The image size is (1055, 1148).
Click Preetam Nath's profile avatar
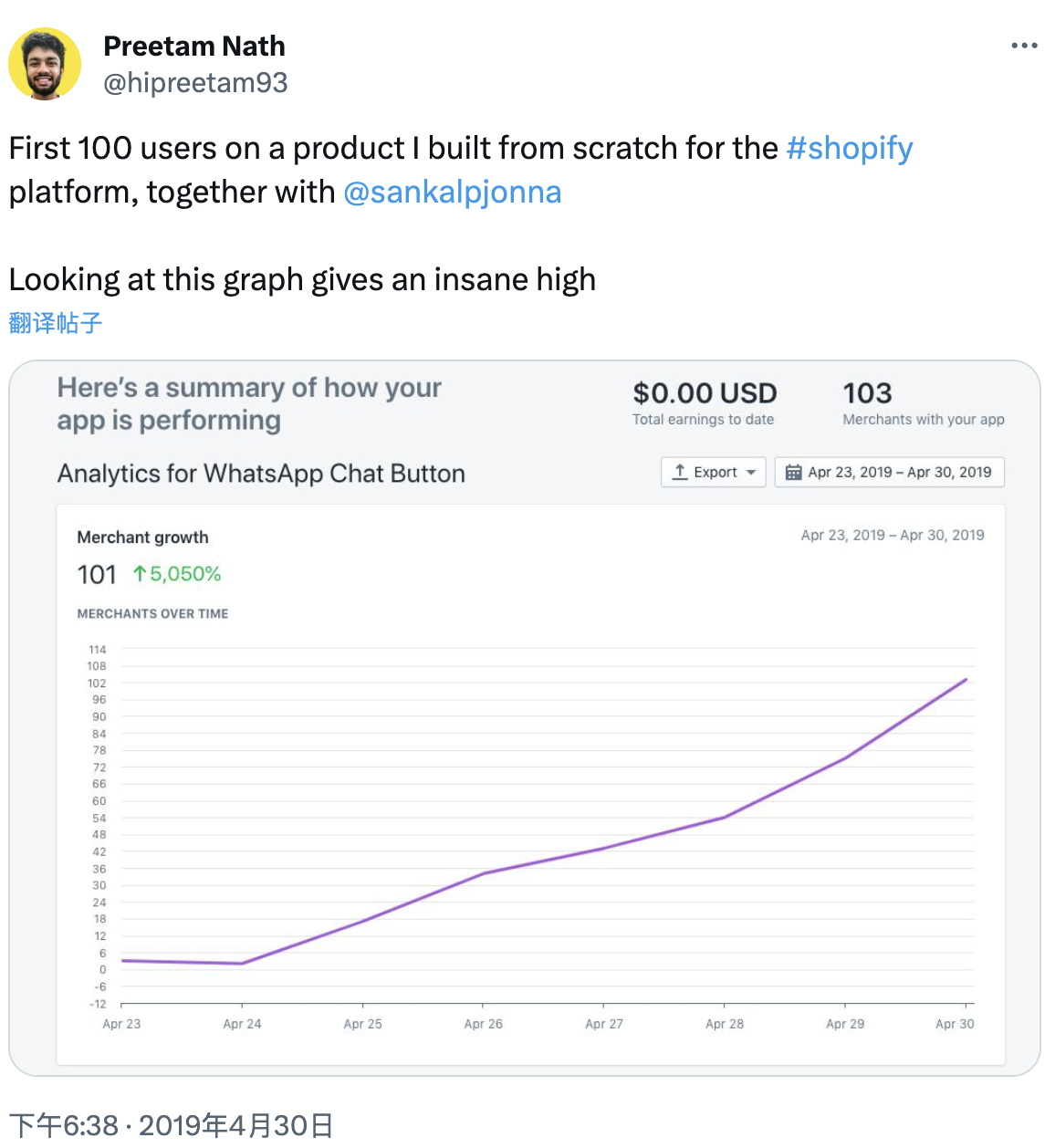[x=45, y=64]
